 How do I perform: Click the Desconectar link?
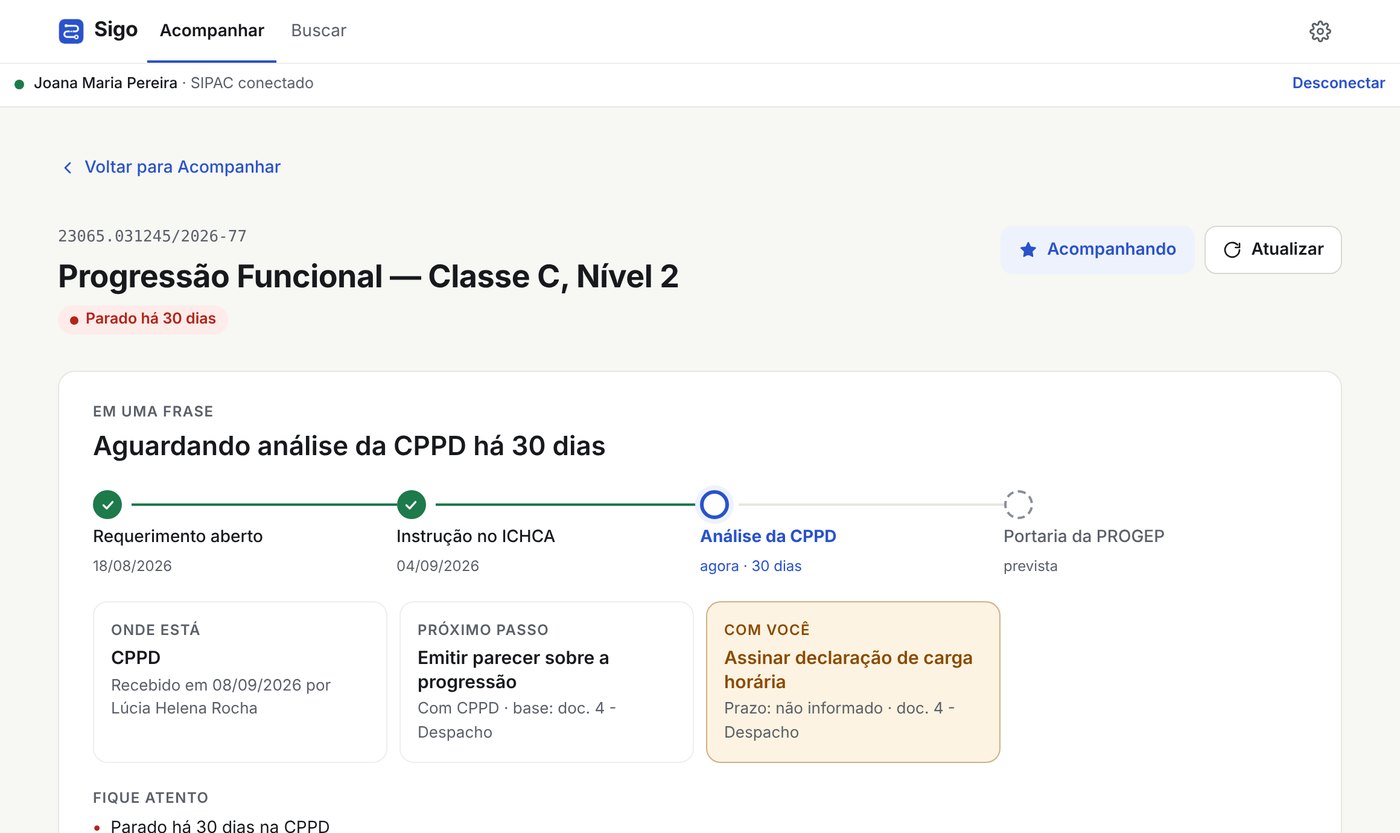point(1339,83)
